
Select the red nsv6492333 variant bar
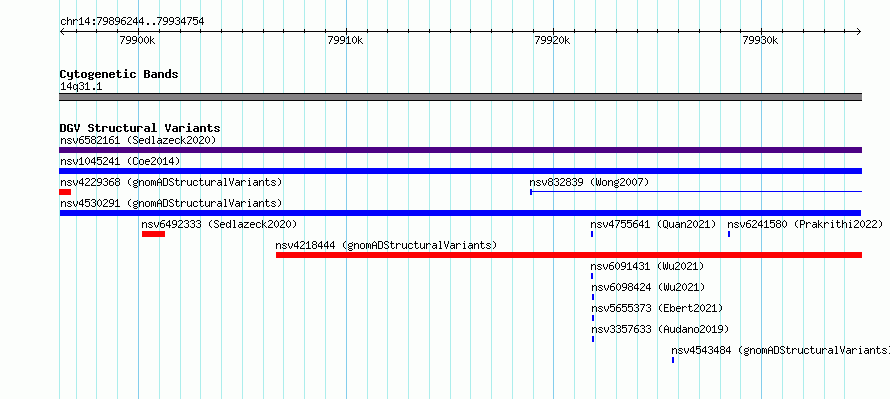coord(153,234)
